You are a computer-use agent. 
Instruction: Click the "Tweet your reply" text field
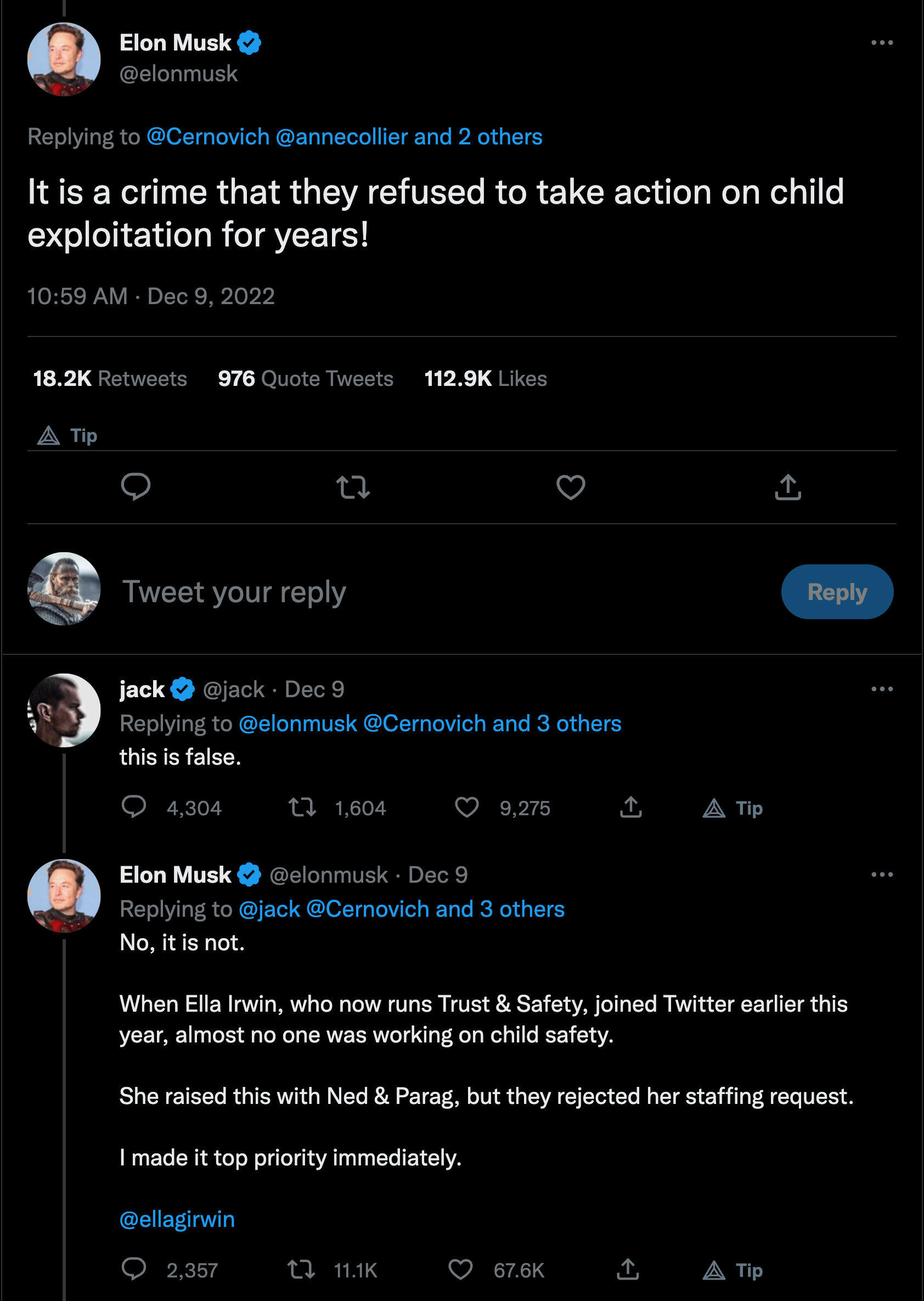coord(234,592)
